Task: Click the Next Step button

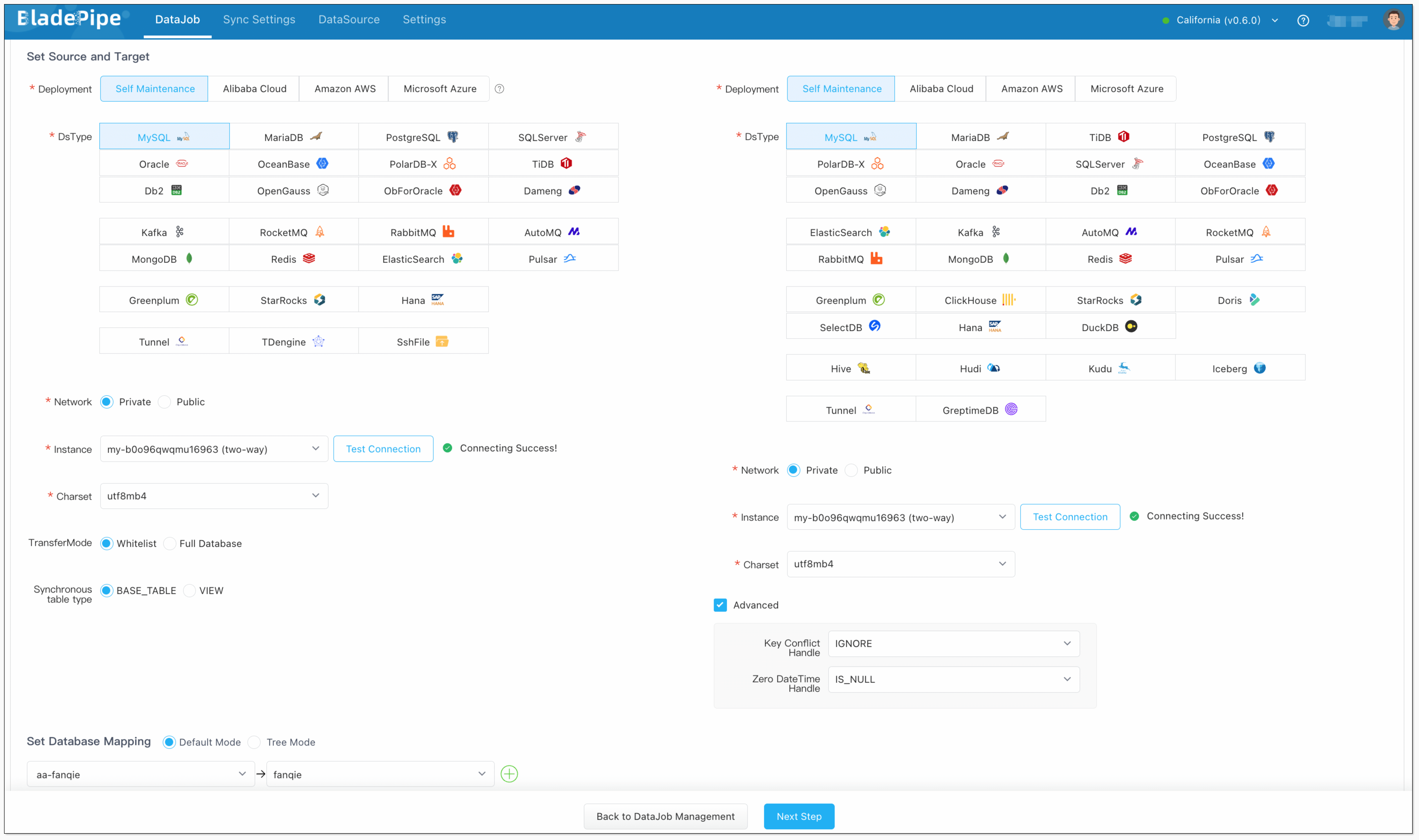Action: [x=798, y=816]
